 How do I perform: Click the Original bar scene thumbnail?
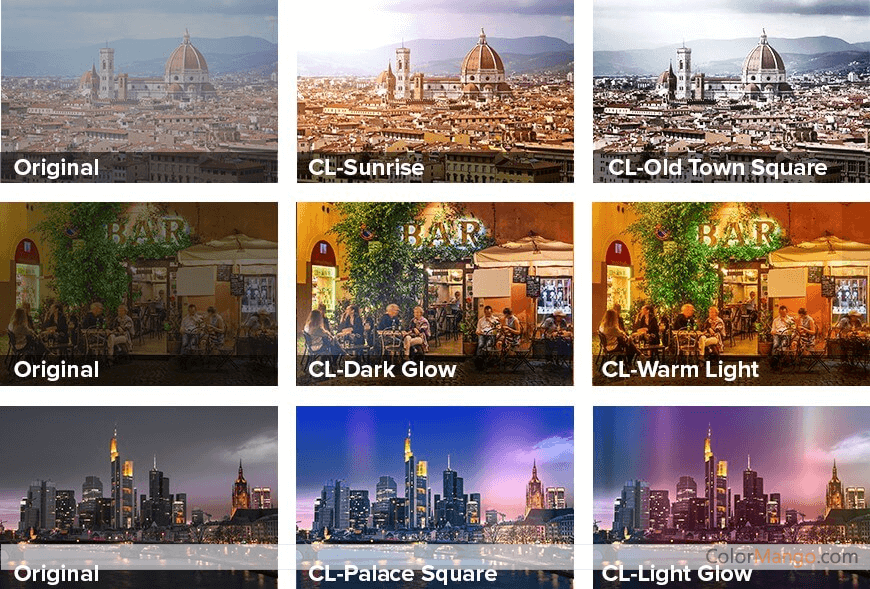click(x=139, y=293)
